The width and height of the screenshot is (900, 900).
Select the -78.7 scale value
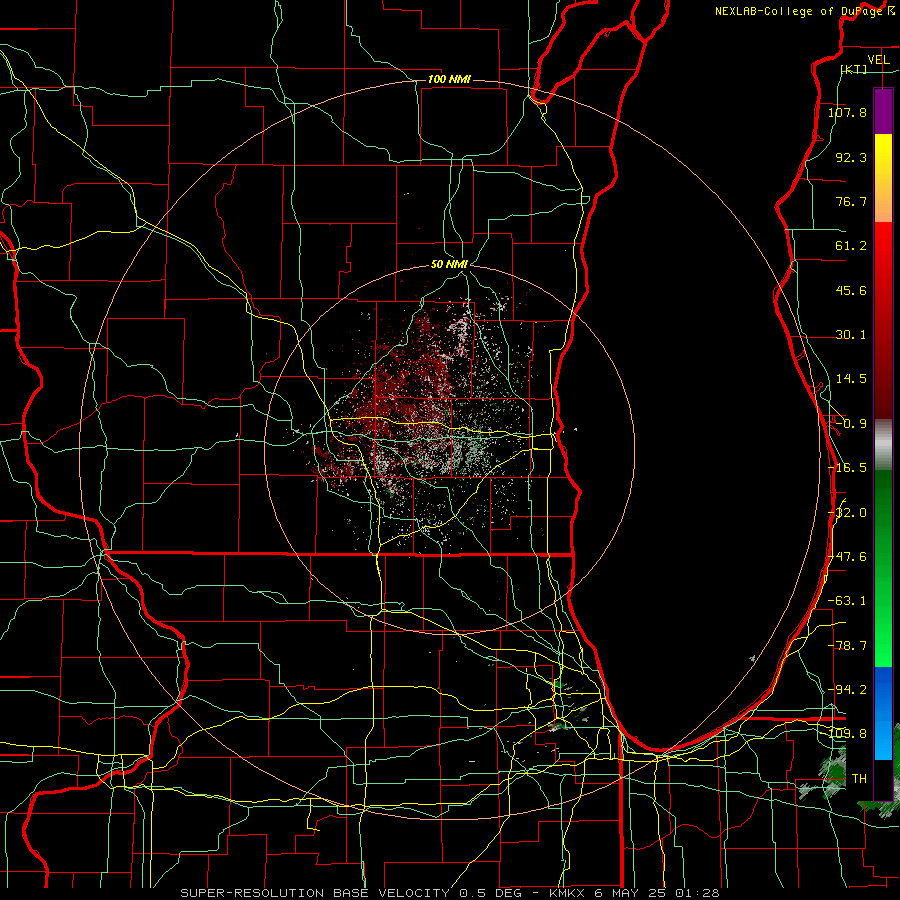pos(847,646)
